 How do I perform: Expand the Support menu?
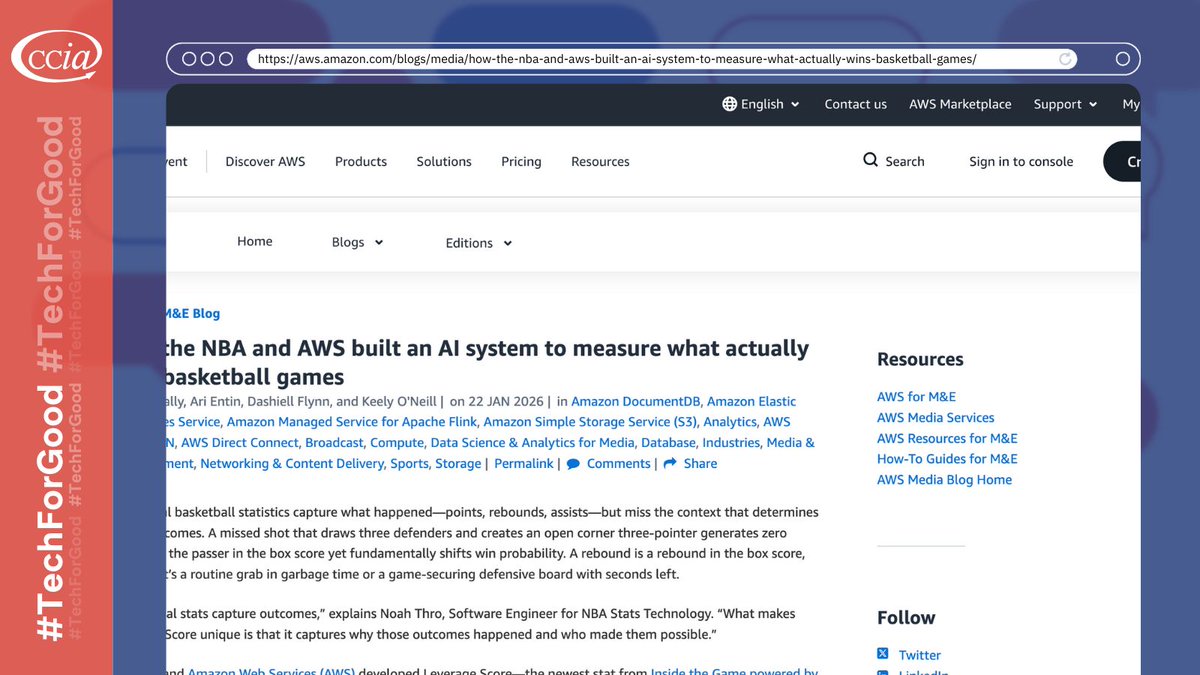coord(1065,104)
